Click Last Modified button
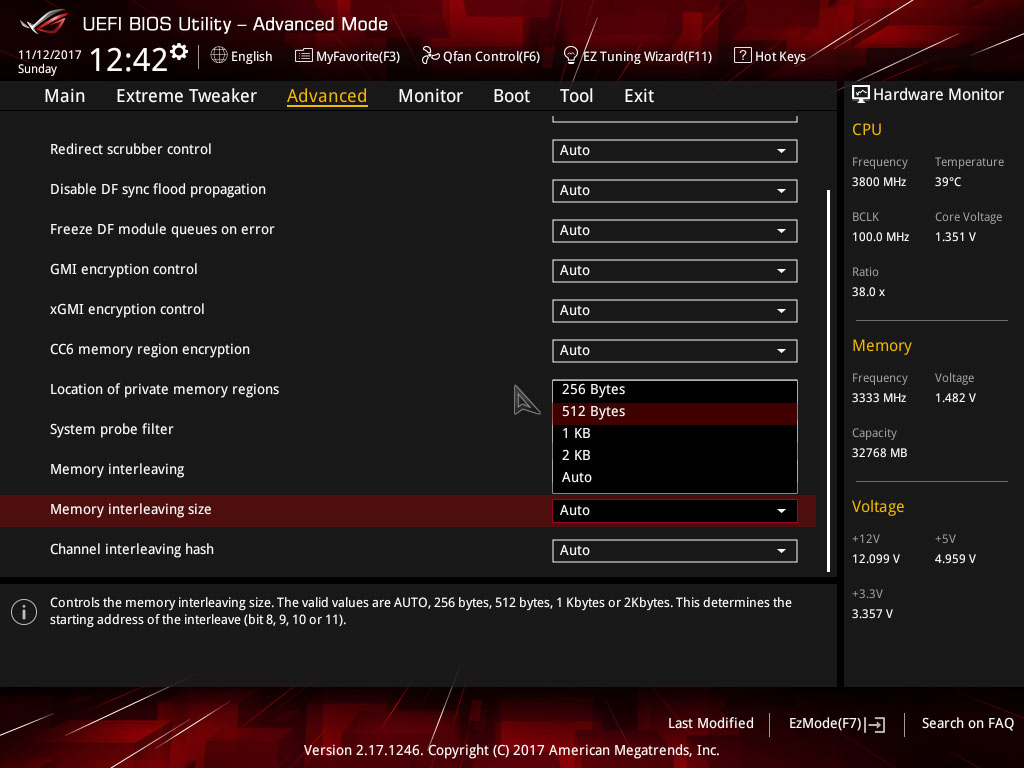The image size is (1024, 768). pos(711,724)
